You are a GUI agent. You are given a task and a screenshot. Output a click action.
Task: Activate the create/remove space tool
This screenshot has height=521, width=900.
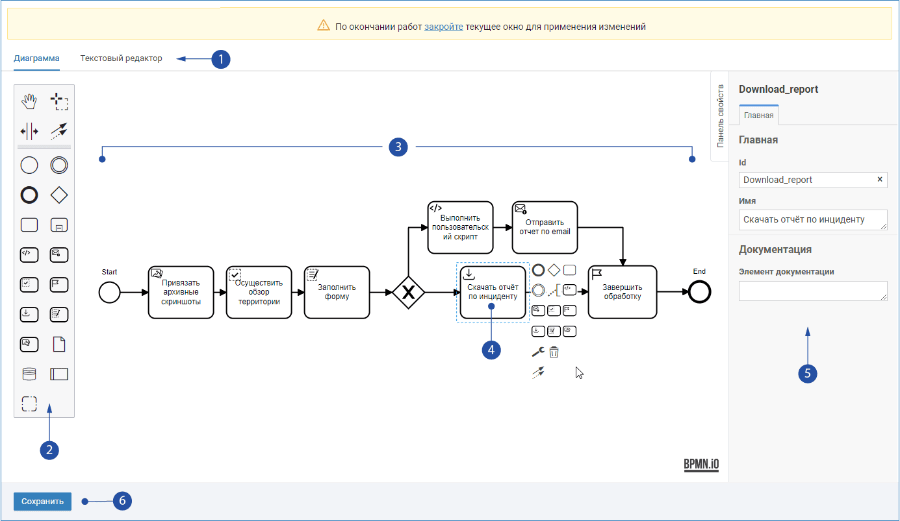coord(29,131)
